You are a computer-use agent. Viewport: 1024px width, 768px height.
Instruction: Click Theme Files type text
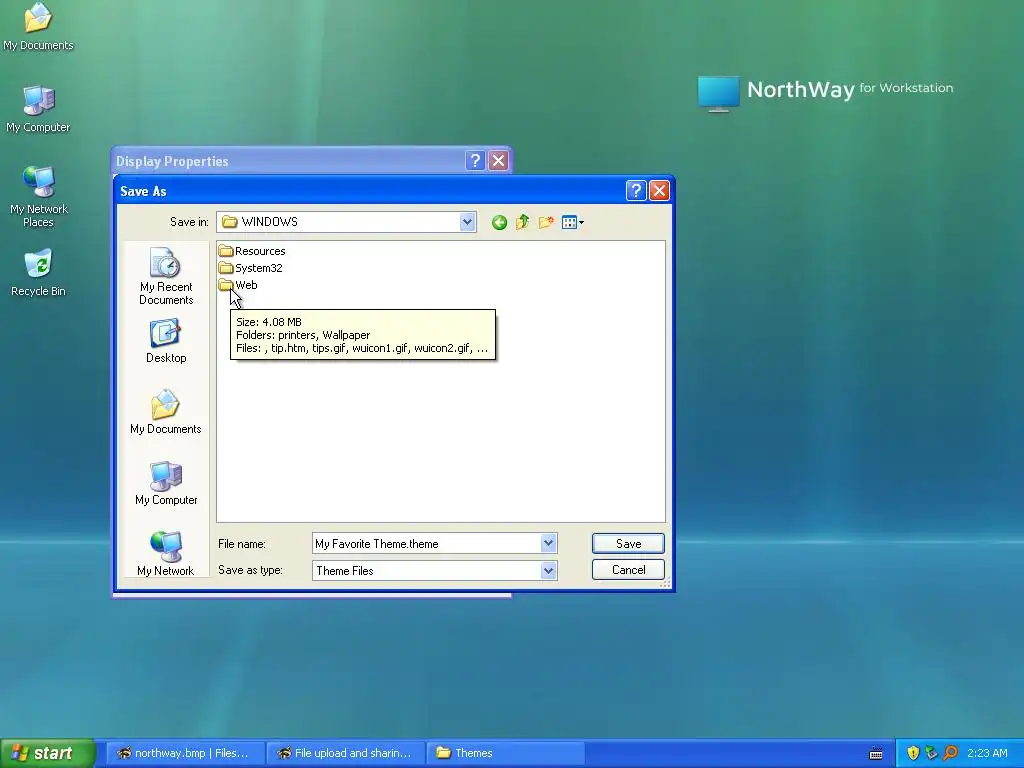point(345,571)
